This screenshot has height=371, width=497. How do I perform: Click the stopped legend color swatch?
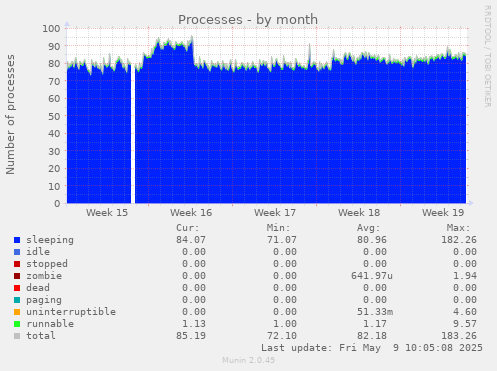click(x=17, y=264)
